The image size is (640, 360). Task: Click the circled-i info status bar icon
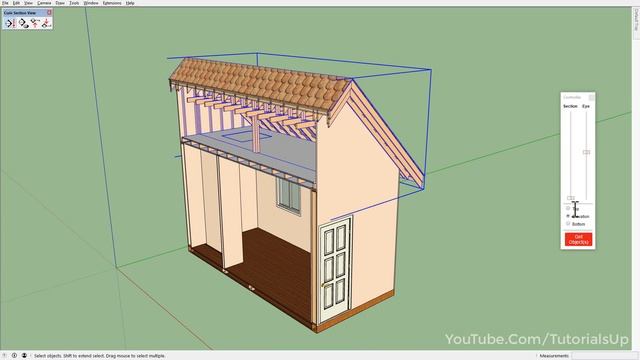click(x=14, y=356)
